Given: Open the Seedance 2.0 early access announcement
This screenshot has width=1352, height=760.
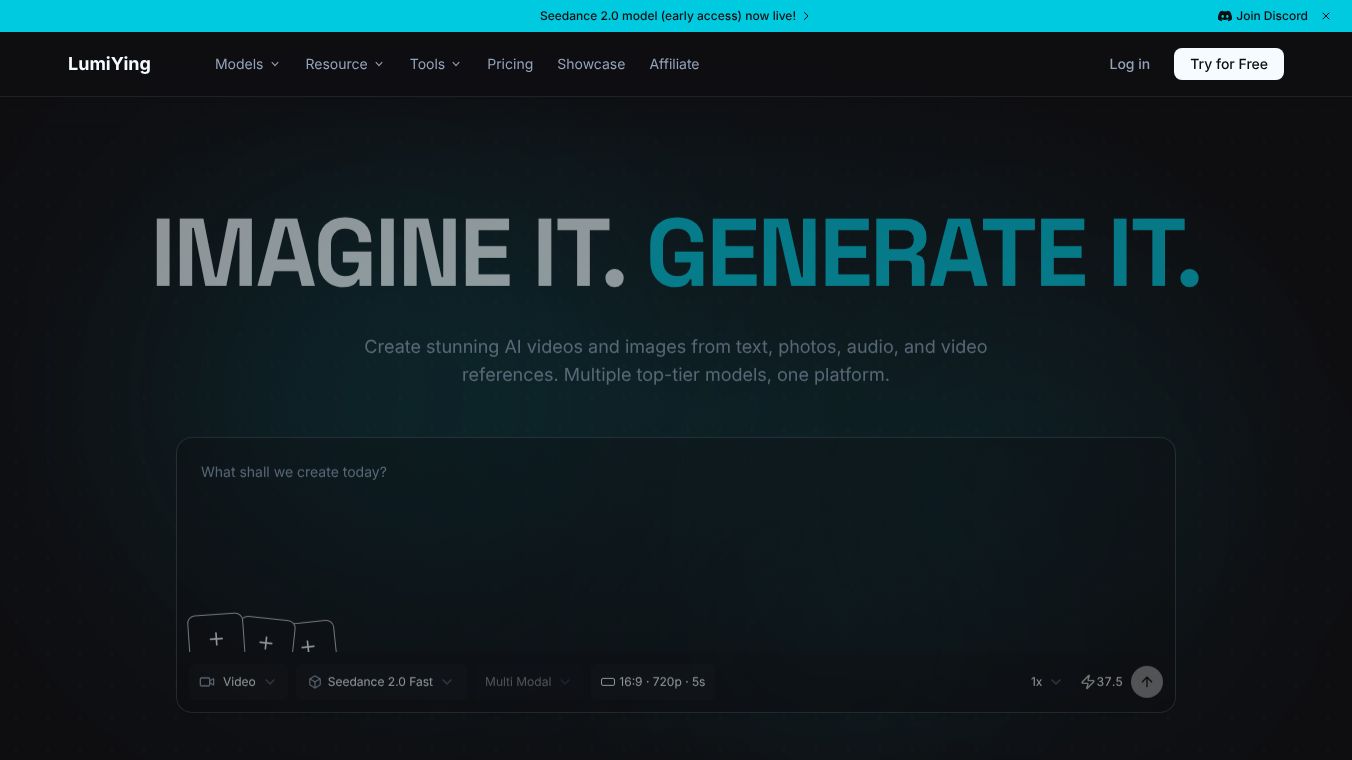Looking at the screenshot, I should 675,16.
